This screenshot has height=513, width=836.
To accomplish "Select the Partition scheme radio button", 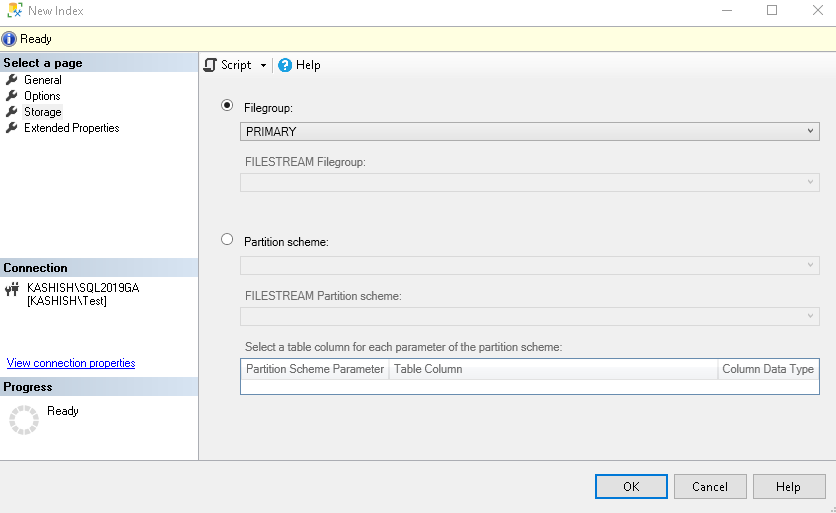I will click(x=227, y=240).
